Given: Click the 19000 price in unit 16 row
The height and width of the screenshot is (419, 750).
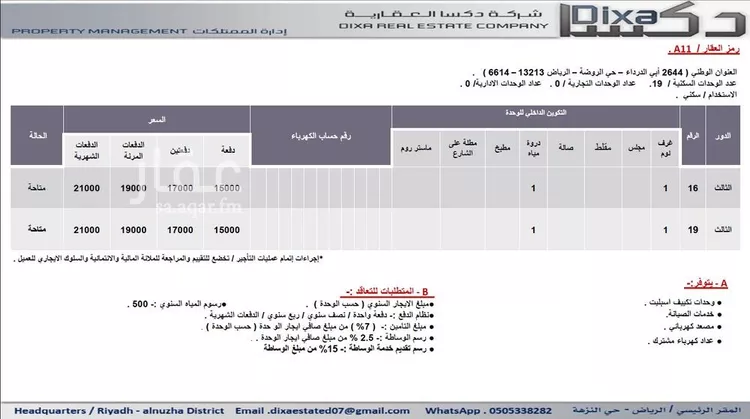Looking at the screenshot, I should (133, 188).
